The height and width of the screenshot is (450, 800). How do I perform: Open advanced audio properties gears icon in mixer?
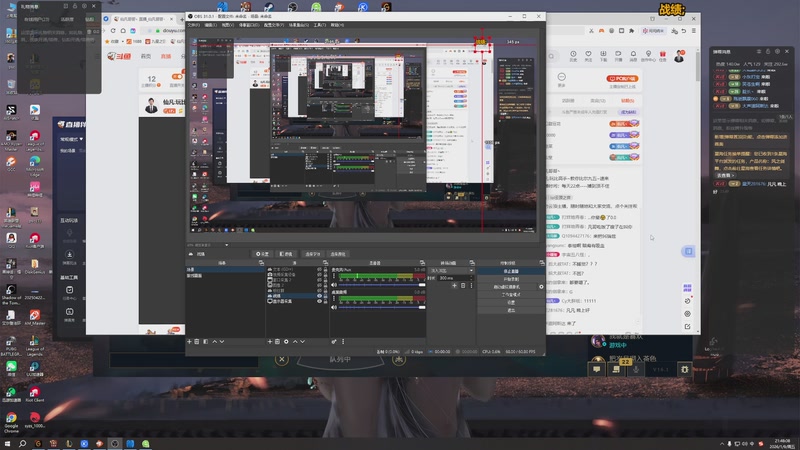point(334,341)
